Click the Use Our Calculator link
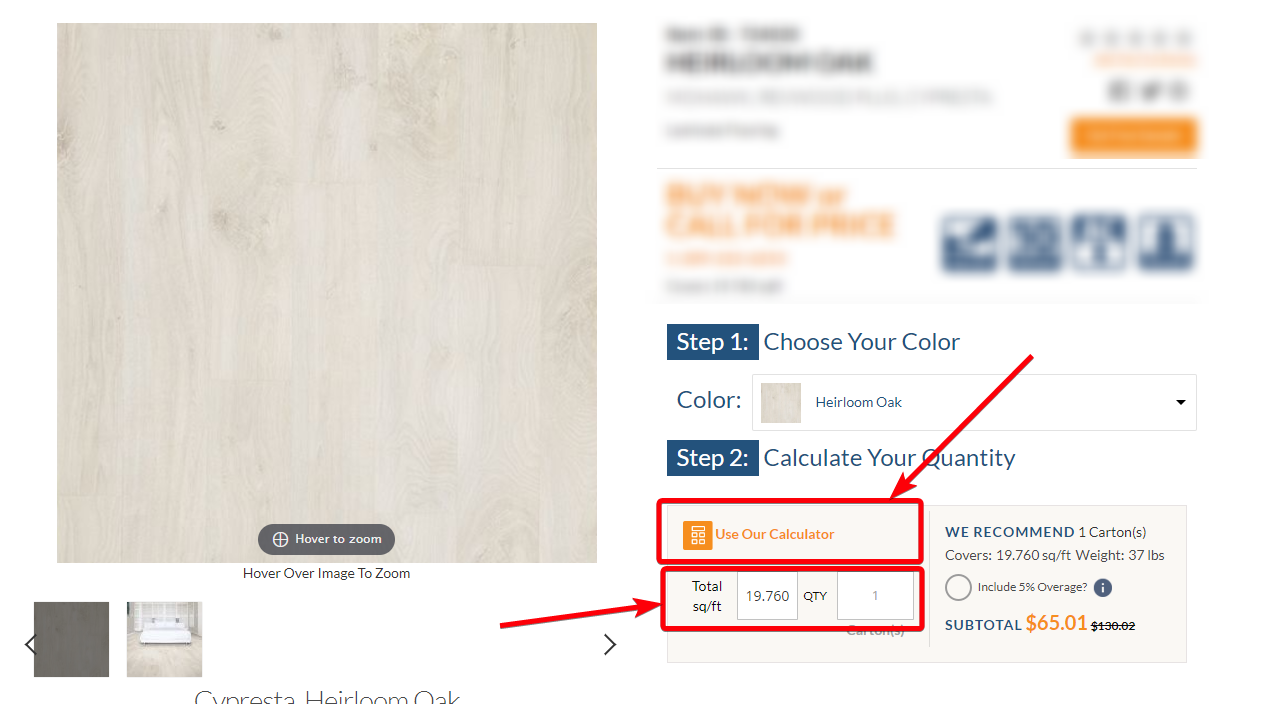Image resolution: width=1271 pixels, height=704 pixels. pos(774,535)
